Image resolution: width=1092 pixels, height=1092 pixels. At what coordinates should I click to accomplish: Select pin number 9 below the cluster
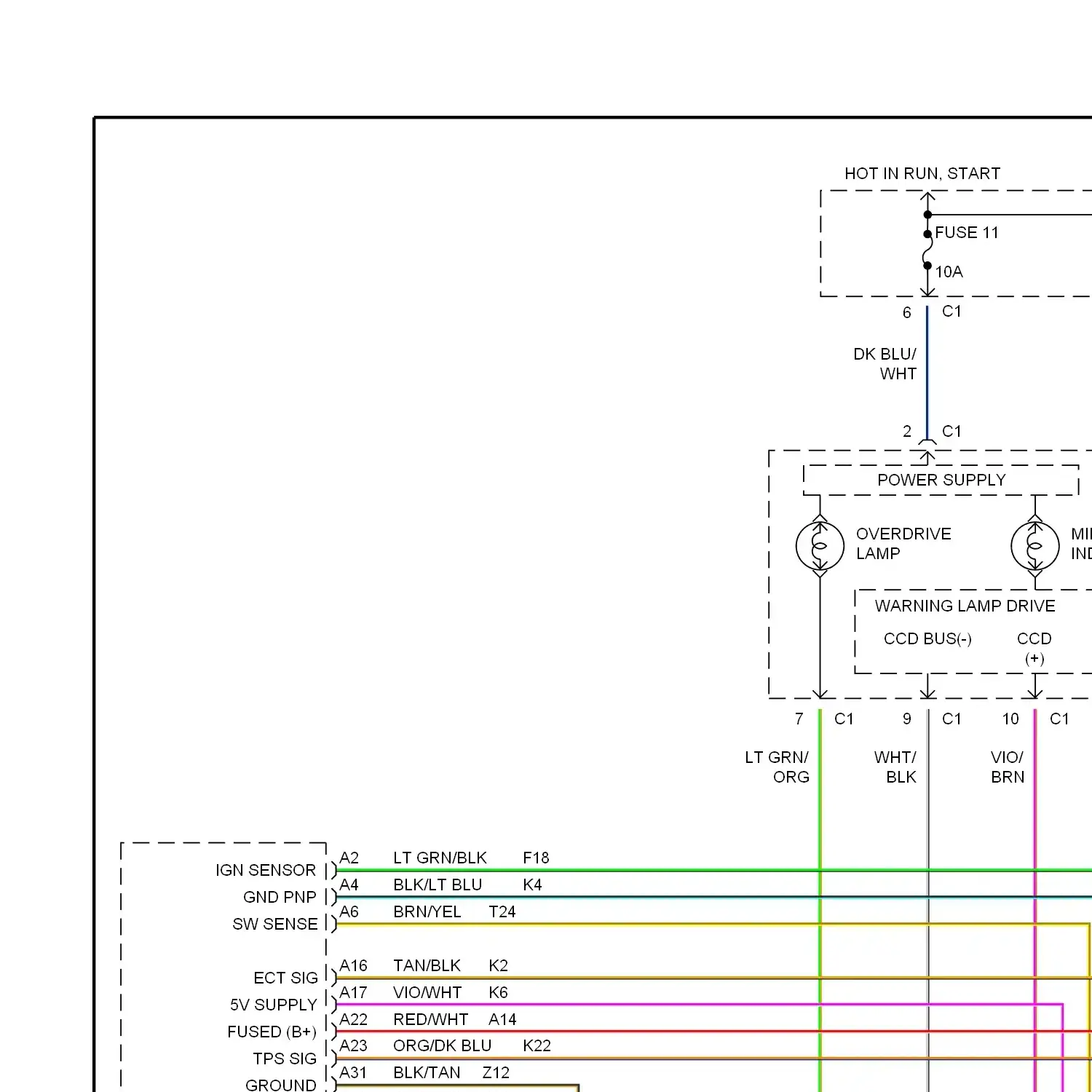[x=906, y=719]
